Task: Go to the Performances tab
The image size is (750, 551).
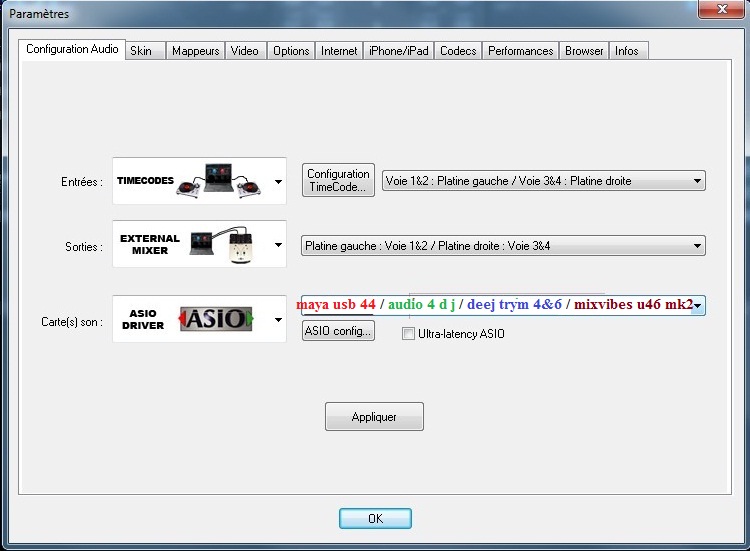Action: pyautogui.click(x=520, y=51)
